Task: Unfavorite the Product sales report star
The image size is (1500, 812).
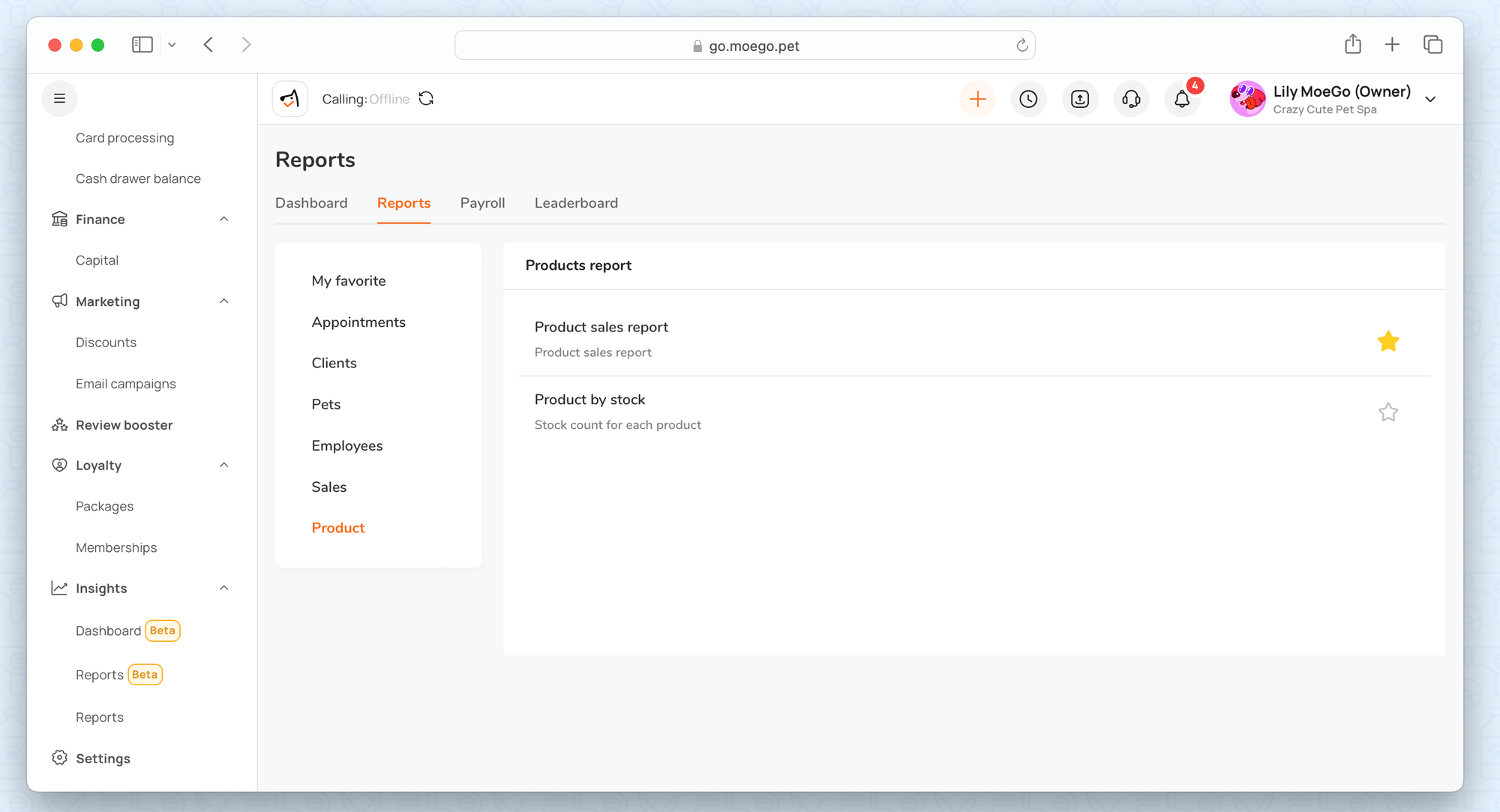Action: tap(1387, 341)
